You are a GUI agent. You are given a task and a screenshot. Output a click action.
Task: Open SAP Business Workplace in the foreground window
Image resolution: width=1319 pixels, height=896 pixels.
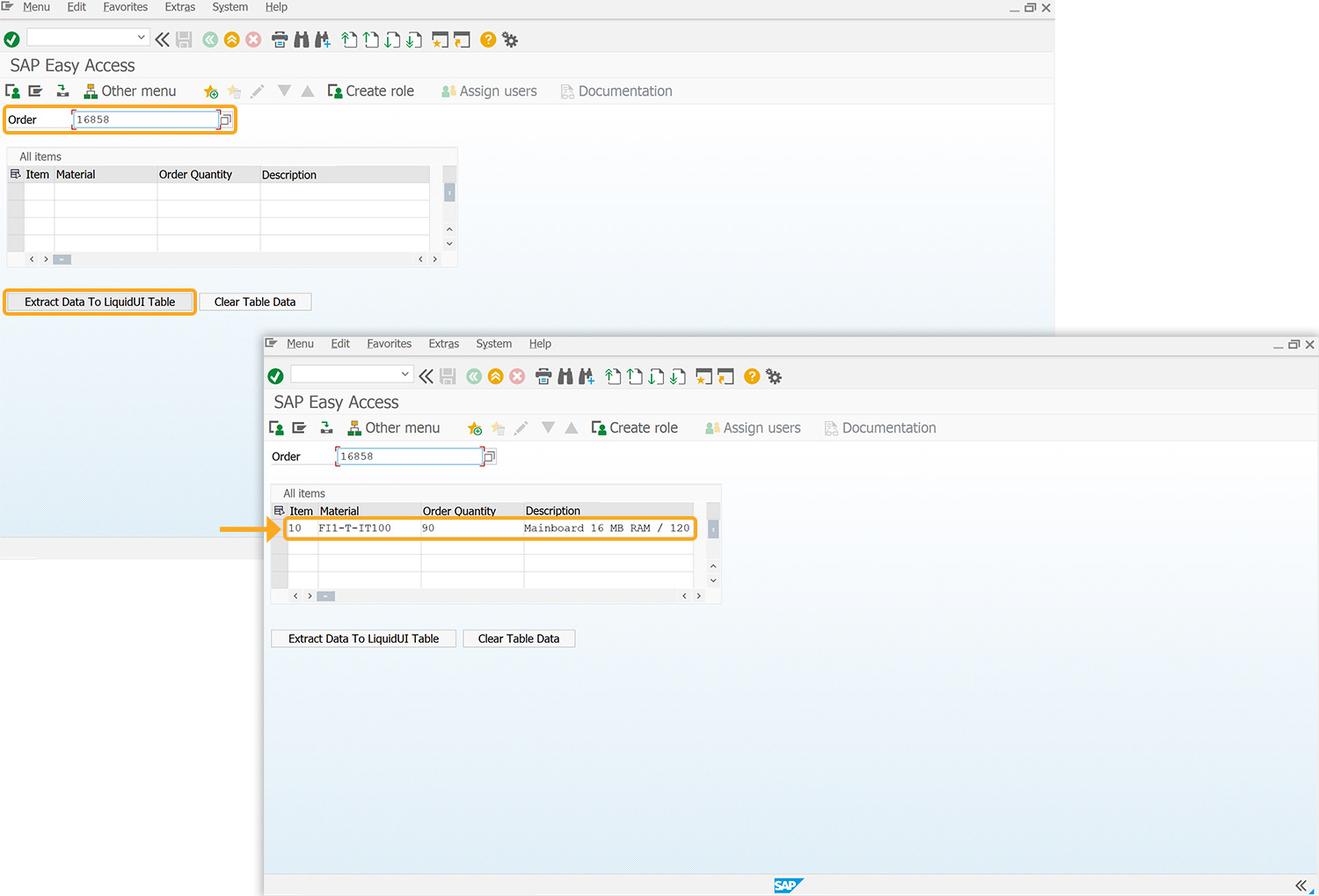[x=326, y=428]
